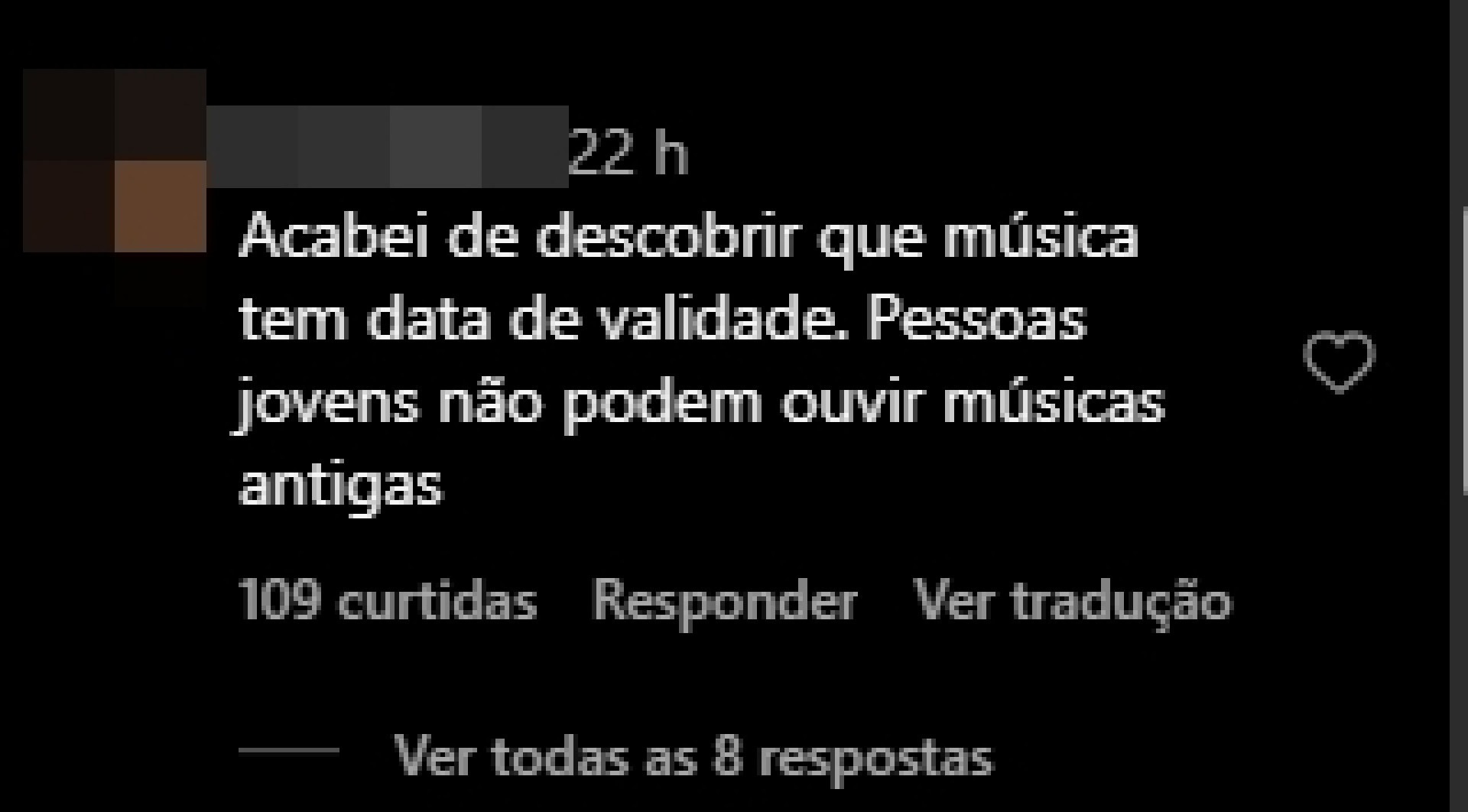Image resolution: width=1468 pixels, height=812 pixels.
Task: Click Ver tradução under the comment
Action: coord(1073,601)
